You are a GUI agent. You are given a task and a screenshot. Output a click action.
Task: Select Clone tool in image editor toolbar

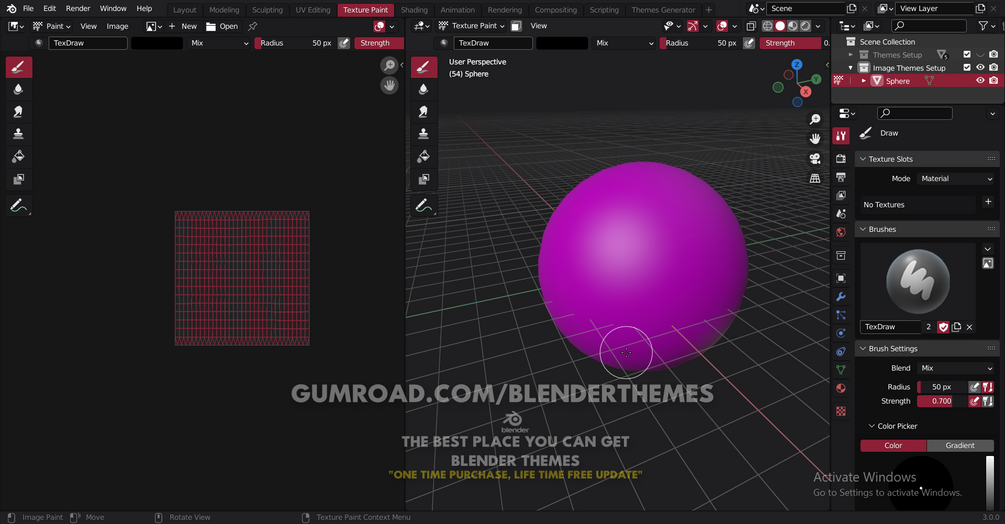tap(19, 134)
